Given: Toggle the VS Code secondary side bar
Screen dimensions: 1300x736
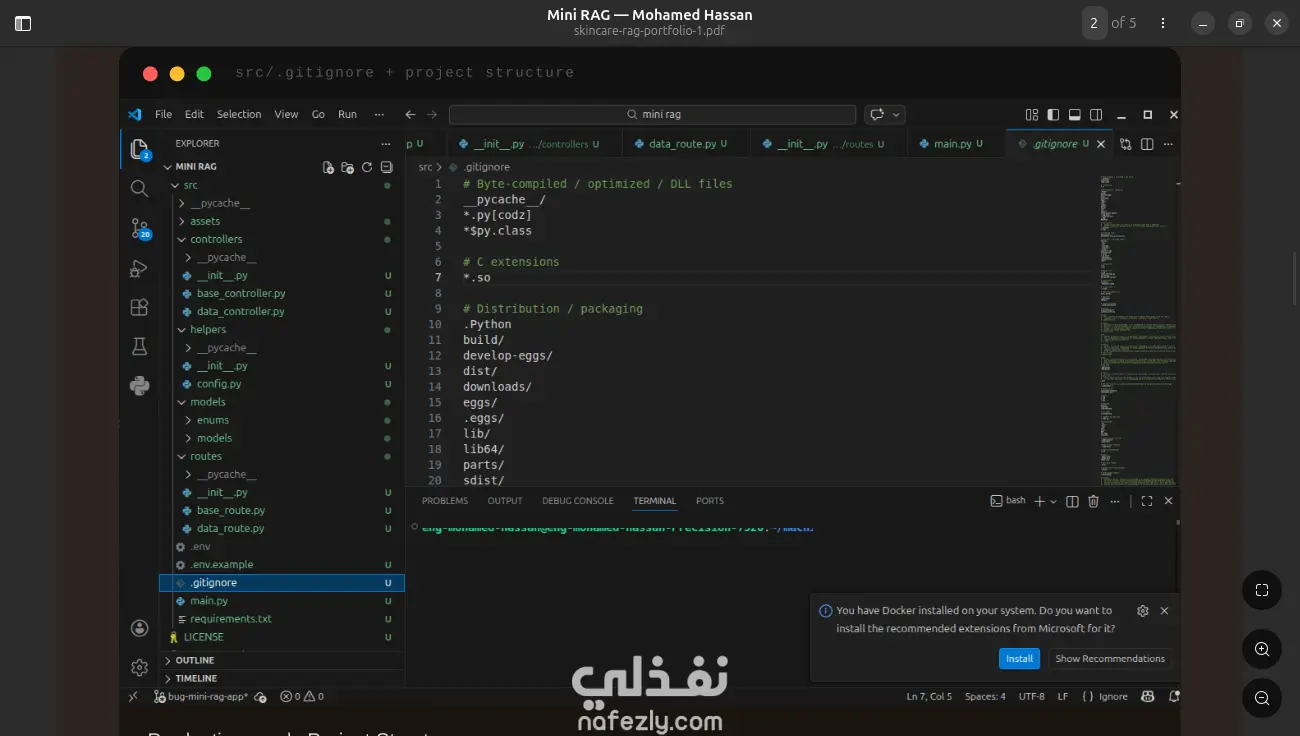Looking at the screenshot, I should pyautogui.click(x=1096, y=114).
